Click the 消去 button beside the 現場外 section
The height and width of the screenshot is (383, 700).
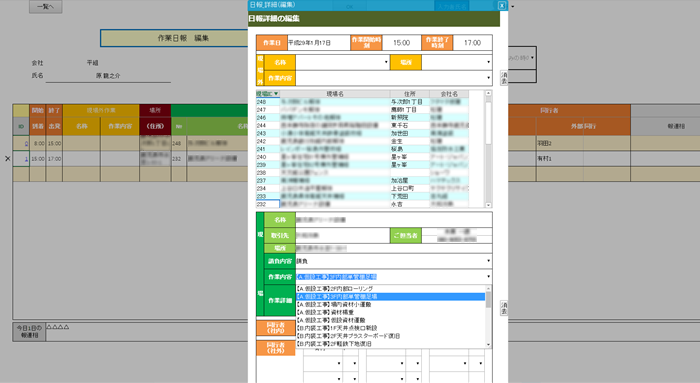point(504,78)
